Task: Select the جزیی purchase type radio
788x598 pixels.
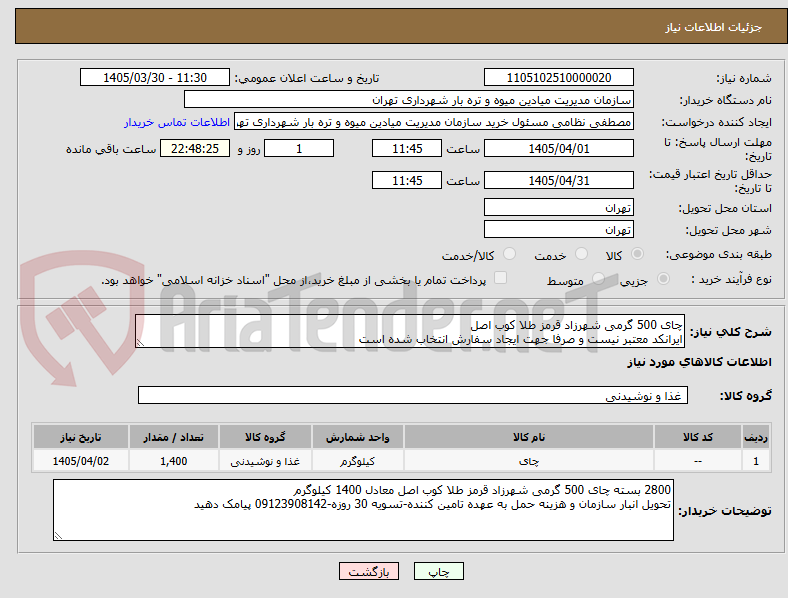Action: (x=663, y=278)
